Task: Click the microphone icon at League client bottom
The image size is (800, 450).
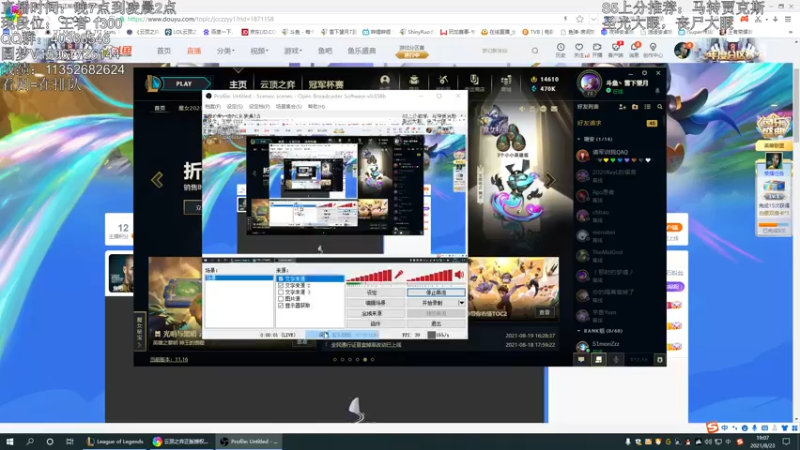Action: coord(616,360)
